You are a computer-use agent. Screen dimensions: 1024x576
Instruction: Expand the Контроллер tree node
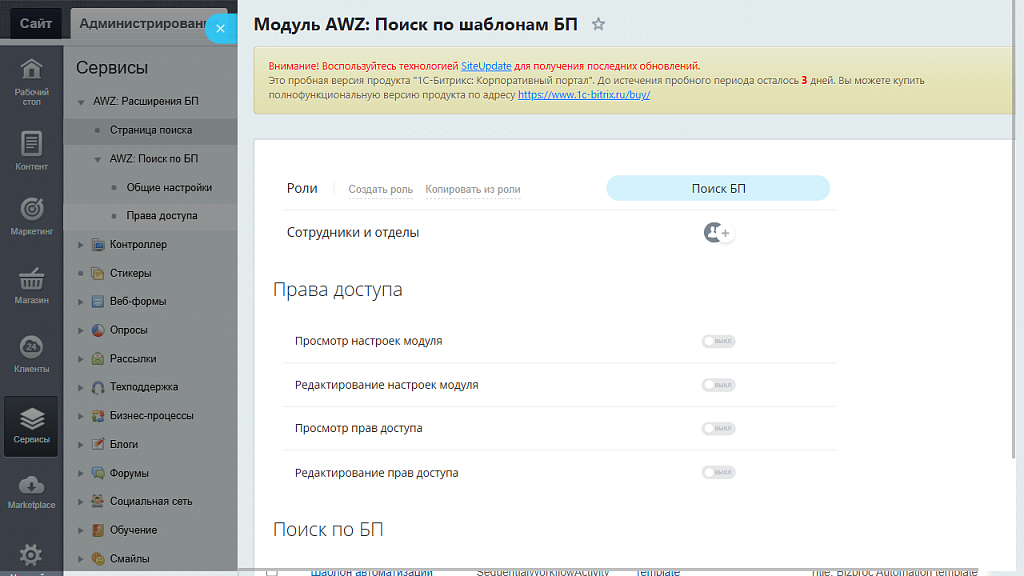tap(81, 245)
